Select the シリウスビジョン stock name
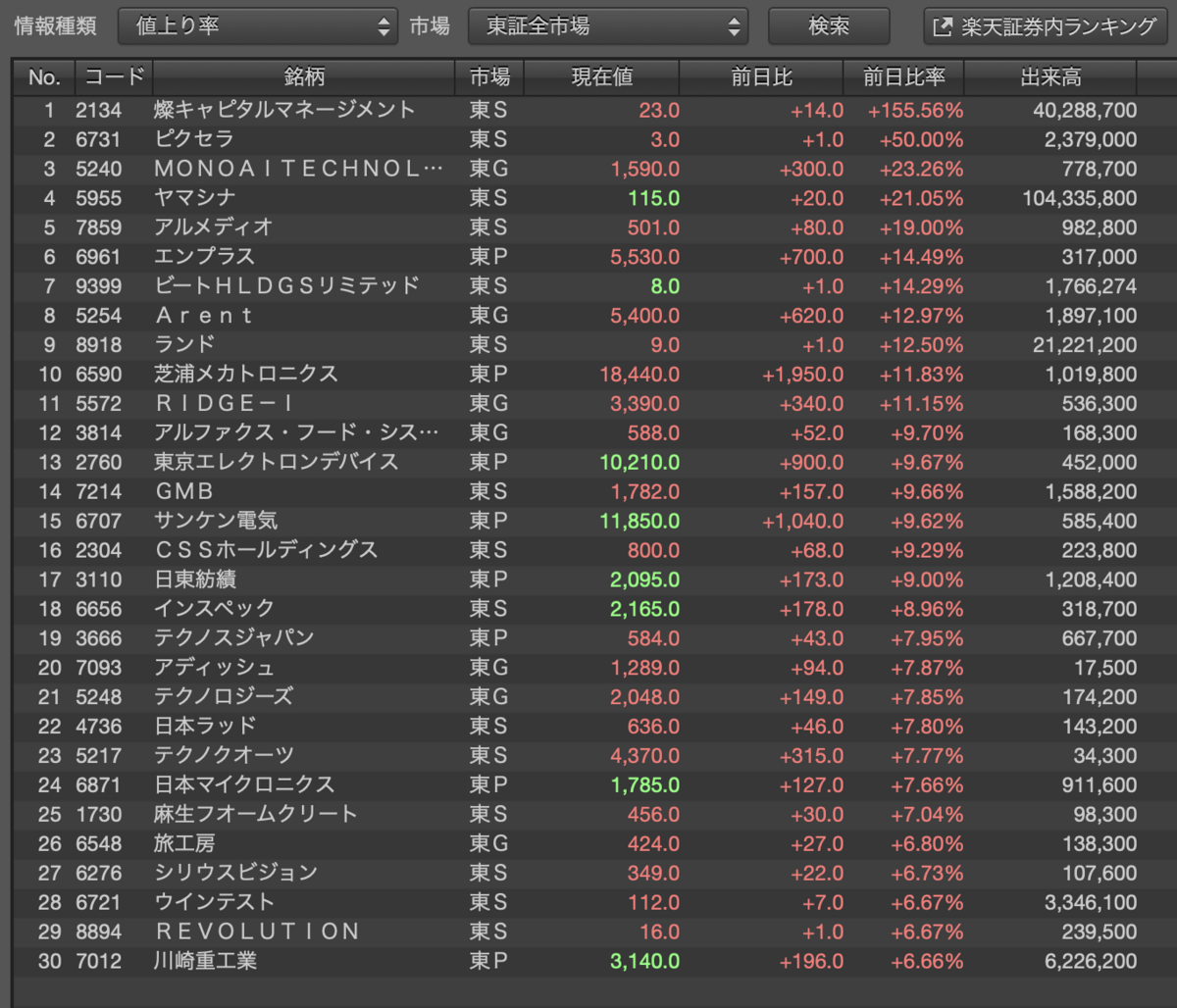1177x1008 pixels. click(236, 873)
